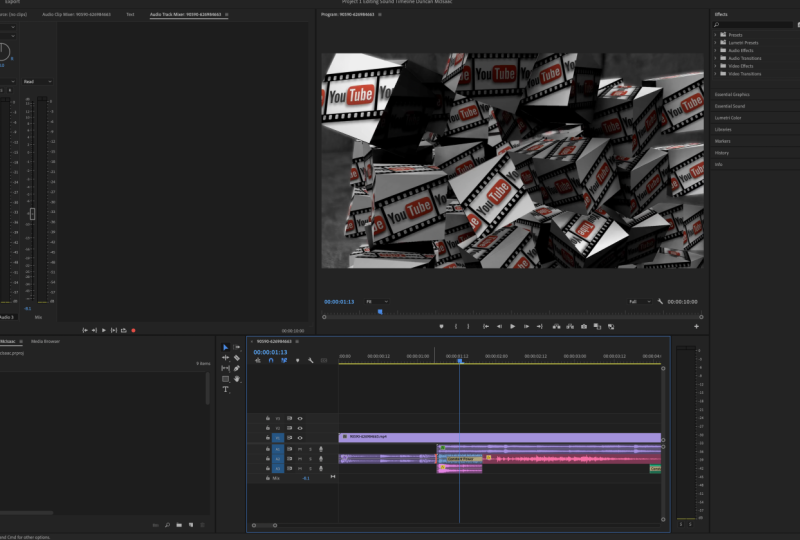Screen dimensions: 800x540
Task: Open the History panel
Action: click(721, 153)
